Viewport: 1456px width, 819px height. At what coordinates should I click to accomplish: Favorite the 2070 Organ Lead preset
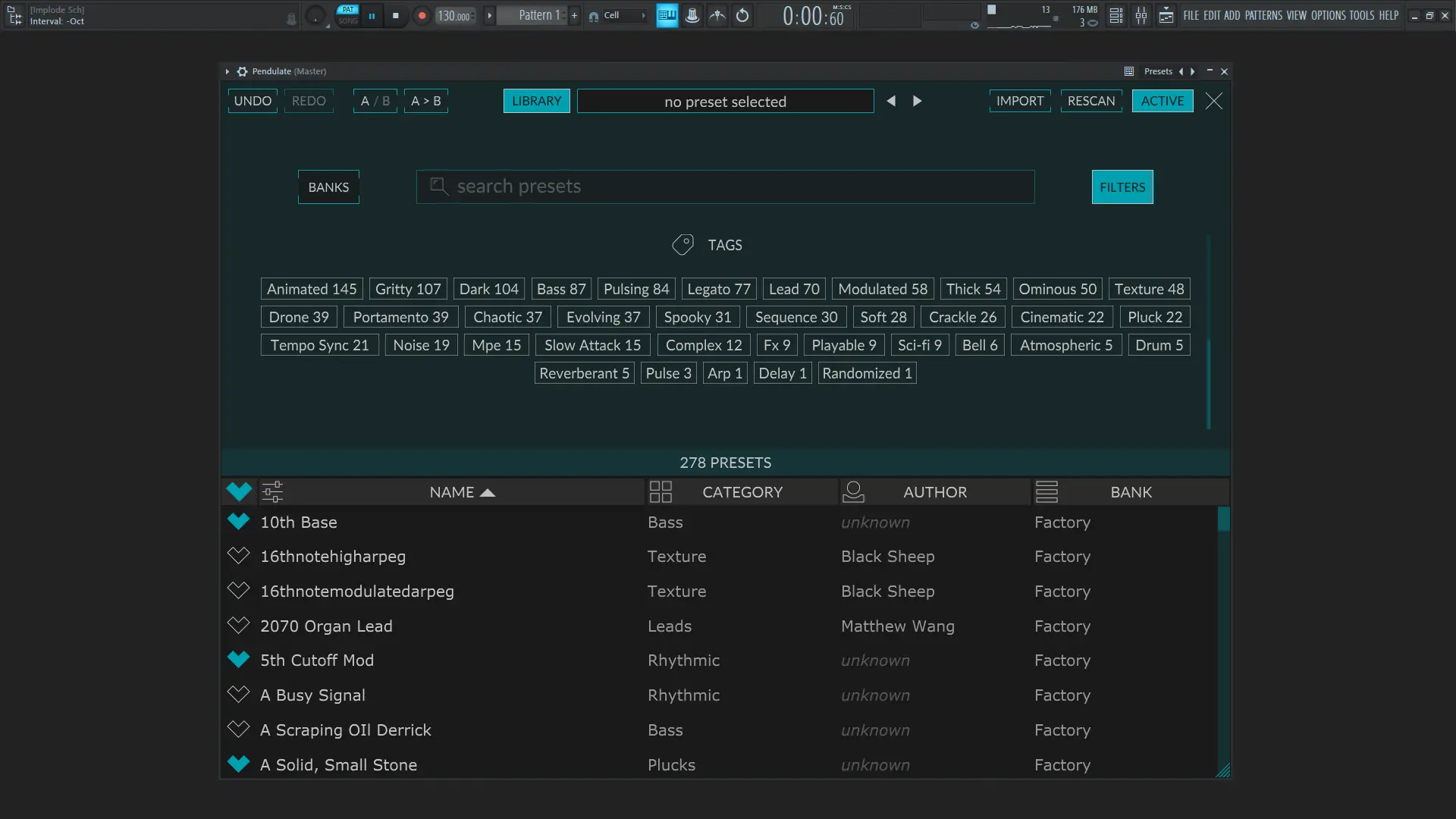239,626
